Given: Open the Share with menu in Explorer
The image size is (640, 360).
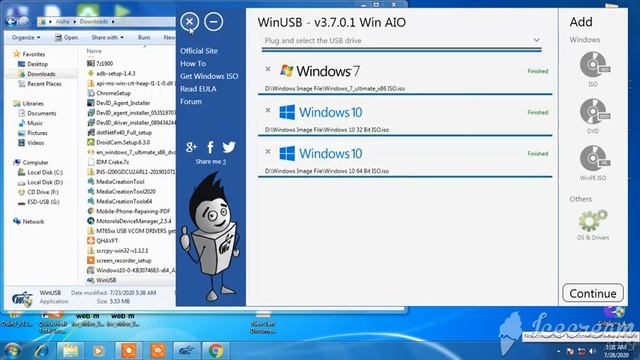Looking at the screenshot, I should point(107,37).
